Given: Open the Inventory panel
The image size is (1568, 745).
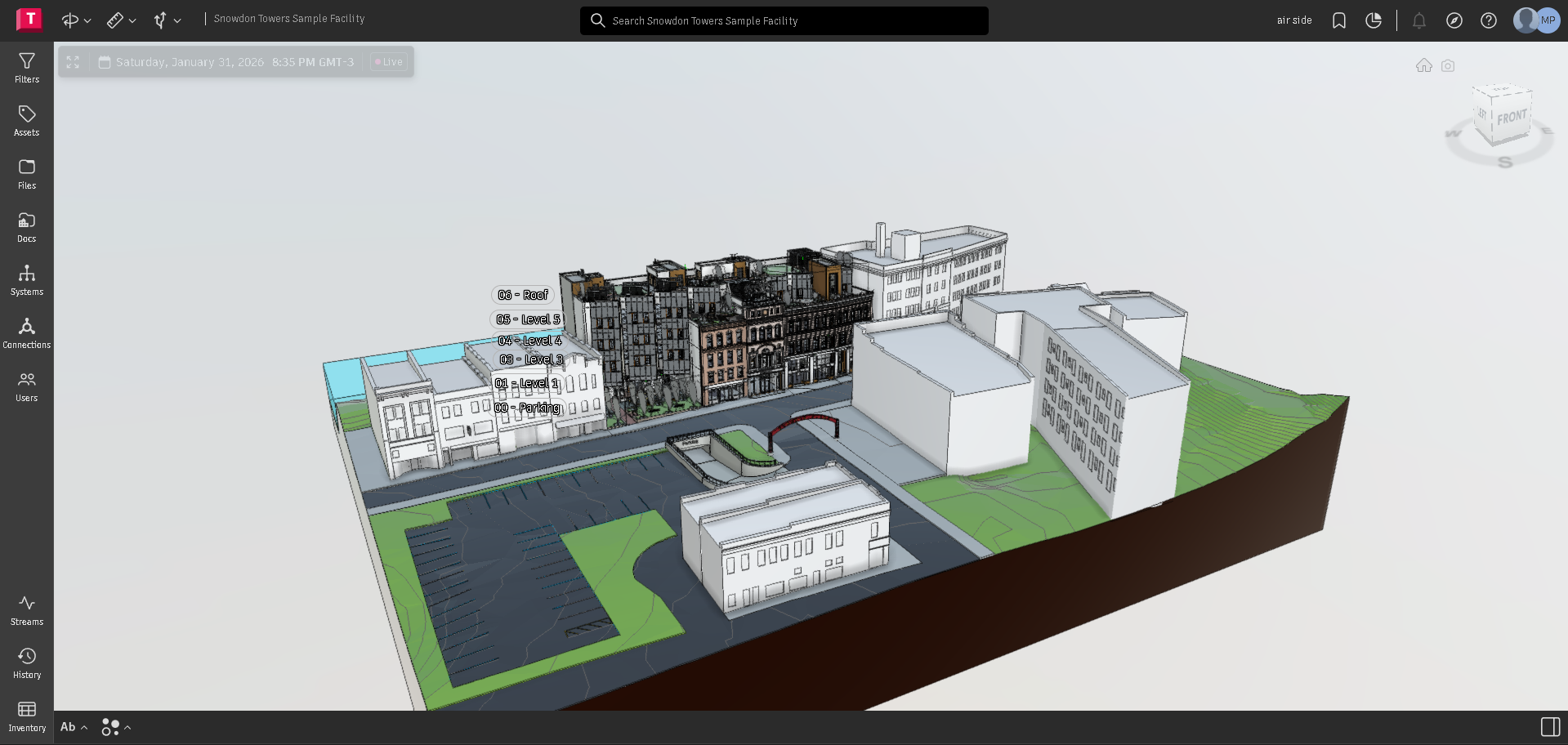Looking at the screenshot, I should click(x=26, y=713).
